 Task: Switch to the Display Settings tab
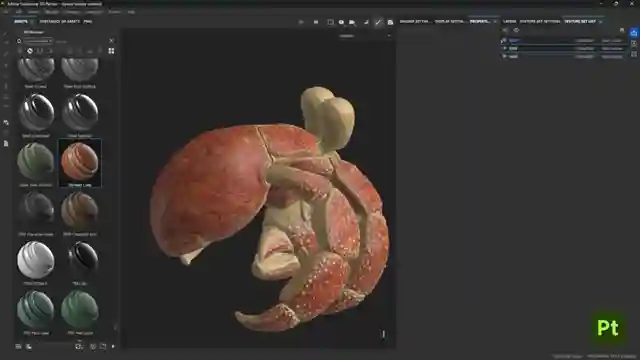pyautogui.click(x=449, y=21)
